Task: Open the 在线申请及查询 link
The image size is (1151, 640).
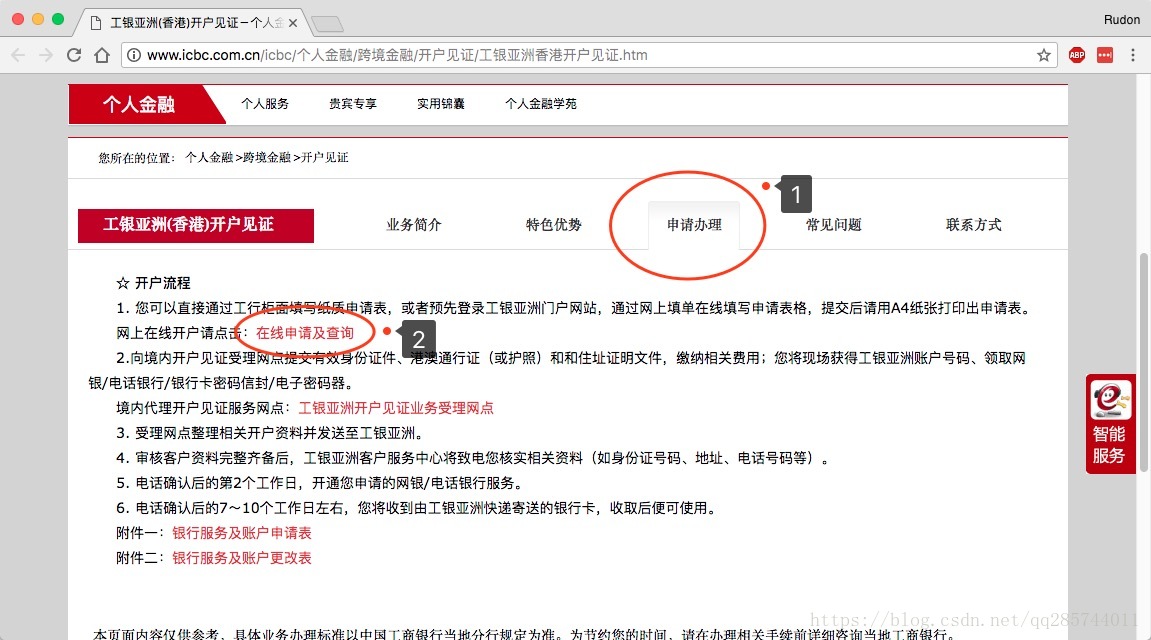Action: (305, 333)
